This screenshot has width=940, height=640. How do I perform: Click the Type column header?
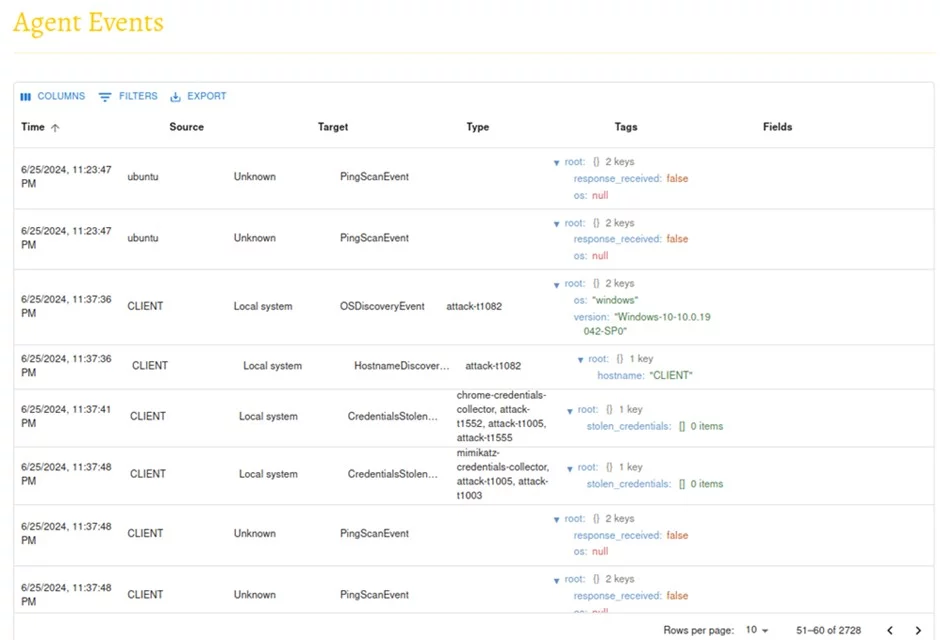coord(477,127)
